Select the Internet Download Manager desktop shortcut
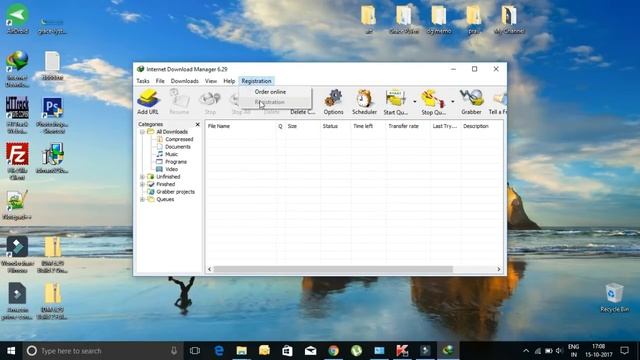 pos(17,69)
